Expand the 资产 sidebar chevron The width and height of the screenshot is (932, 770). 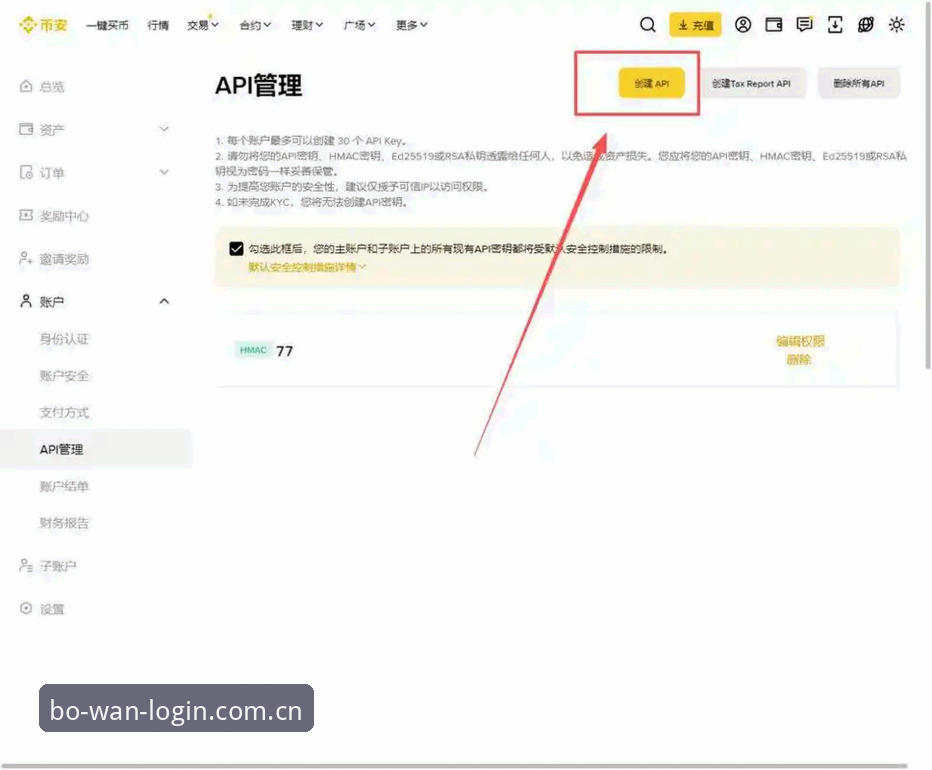pos(164,129)
